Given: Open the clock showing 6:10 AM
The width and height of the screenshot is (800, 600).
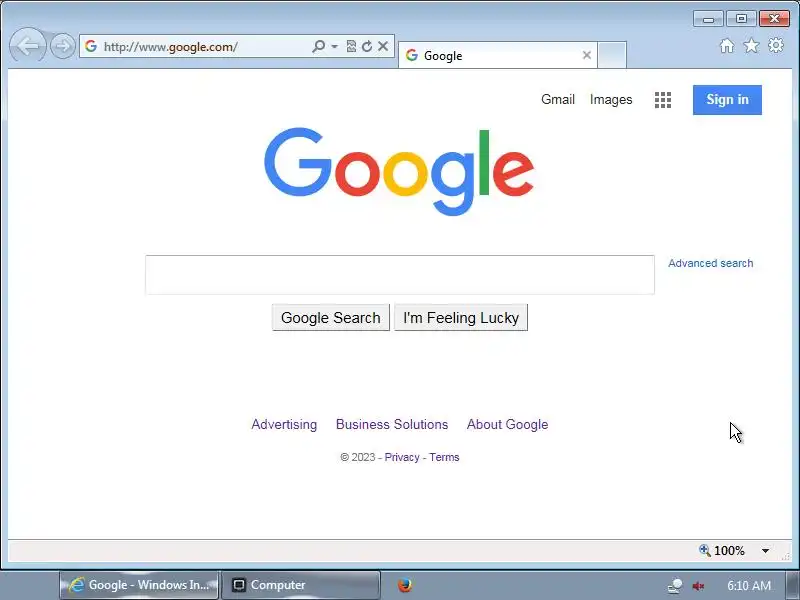Looking at the screenshot, I should tap(748, 586).
